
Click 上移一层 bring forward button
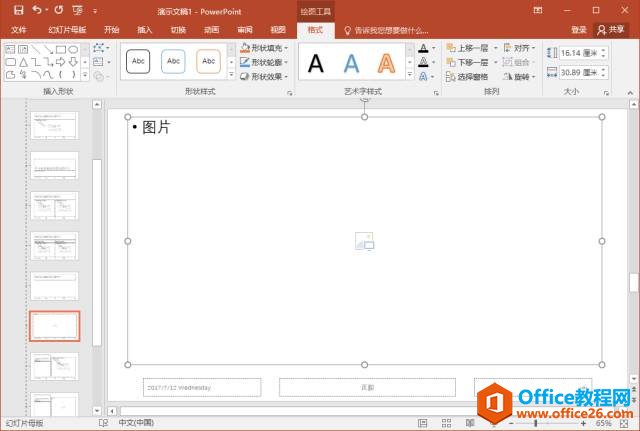(467, 48)
